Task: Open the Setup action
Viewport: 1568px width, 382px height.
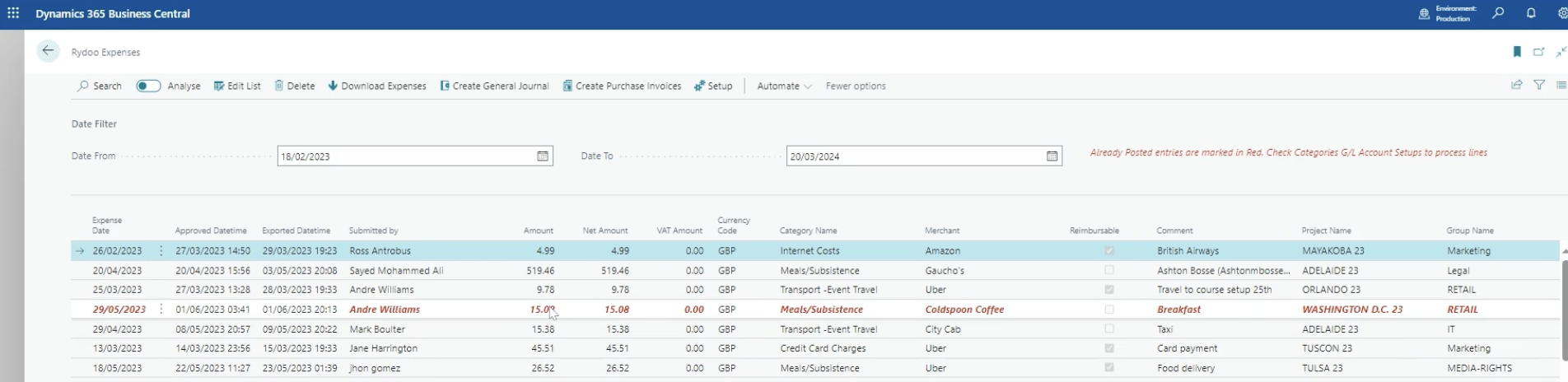Action: tap(713, 86)
